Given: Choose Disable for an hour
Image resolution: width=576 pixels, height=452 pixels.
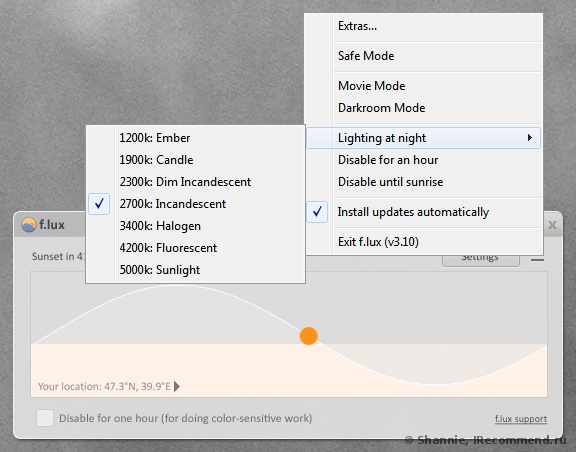Looking at the screenshot, I should [424, 160].
